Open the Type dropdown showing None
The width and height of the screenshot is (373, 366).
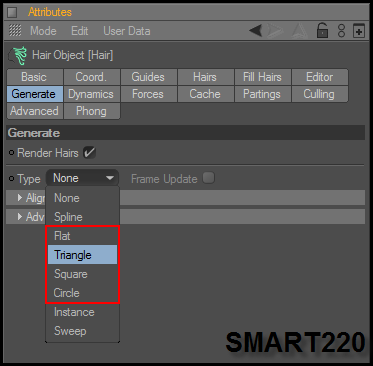pos(82,178)
